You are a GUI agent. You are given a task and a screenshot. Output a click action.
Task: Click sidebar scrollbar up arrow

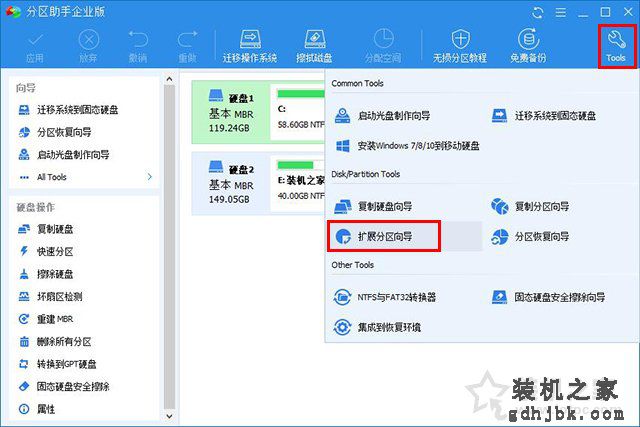click(169, 79)
